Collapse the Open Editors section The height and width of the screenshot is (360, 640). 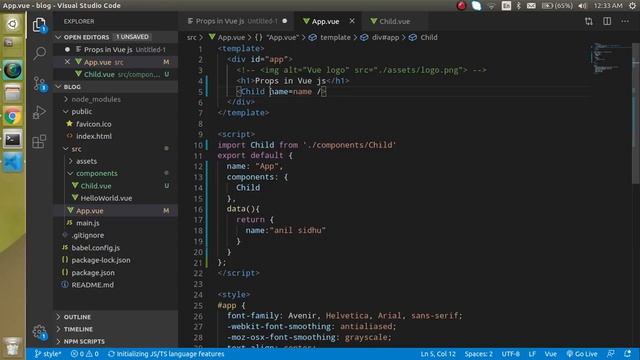click(116, 37)
